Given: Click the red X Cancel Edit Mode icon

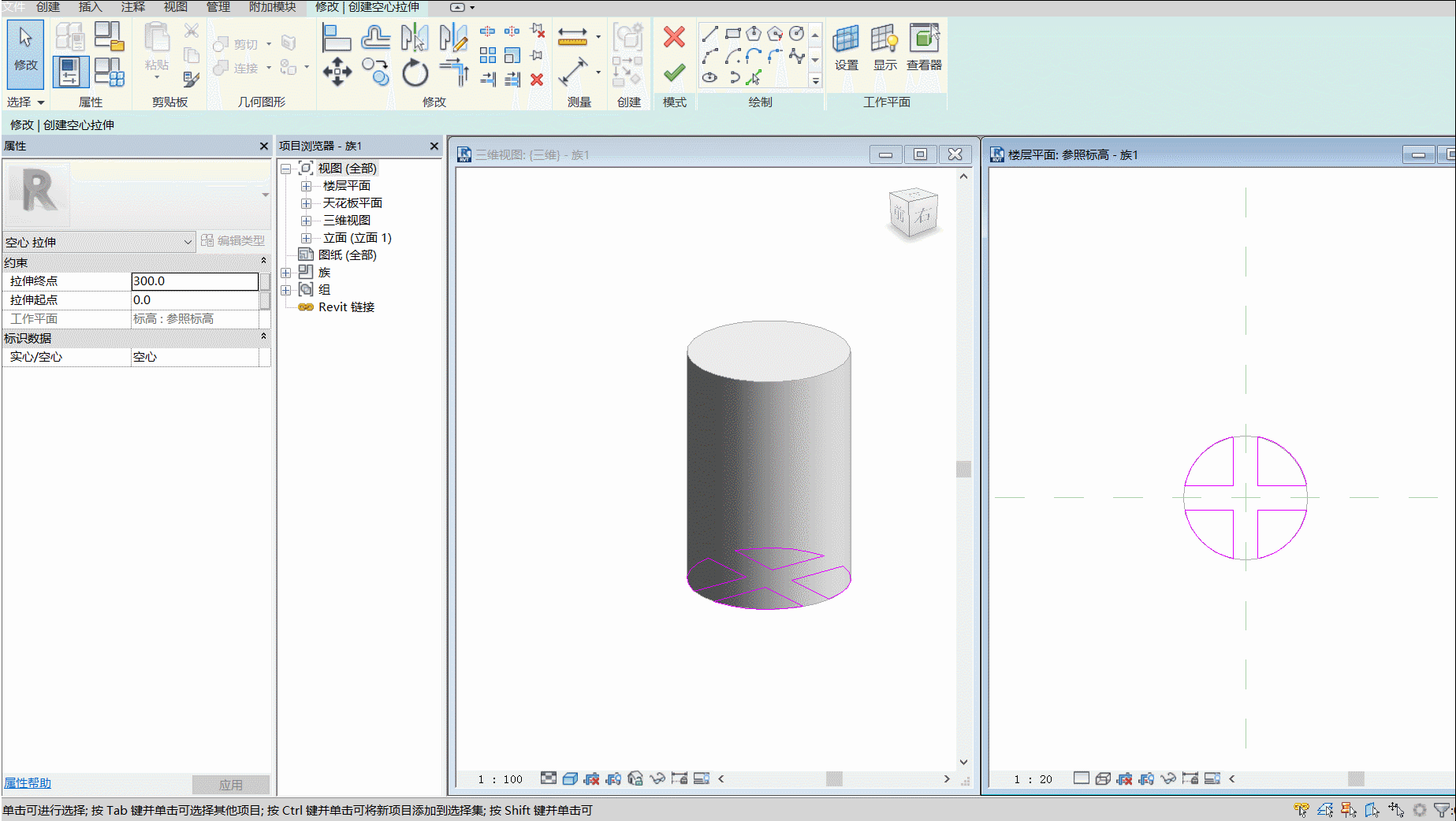Looking at the screenshot, I should pyautogui.click(x=674, y=37).
